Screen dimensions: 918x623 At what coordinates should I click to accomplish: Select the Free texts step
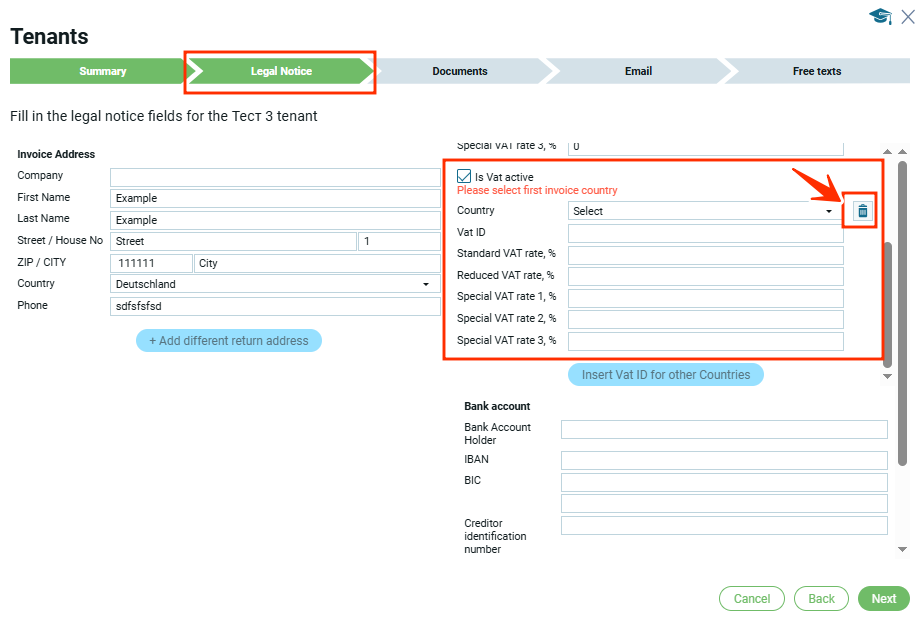pyautogui.click(x=816, y=71)
